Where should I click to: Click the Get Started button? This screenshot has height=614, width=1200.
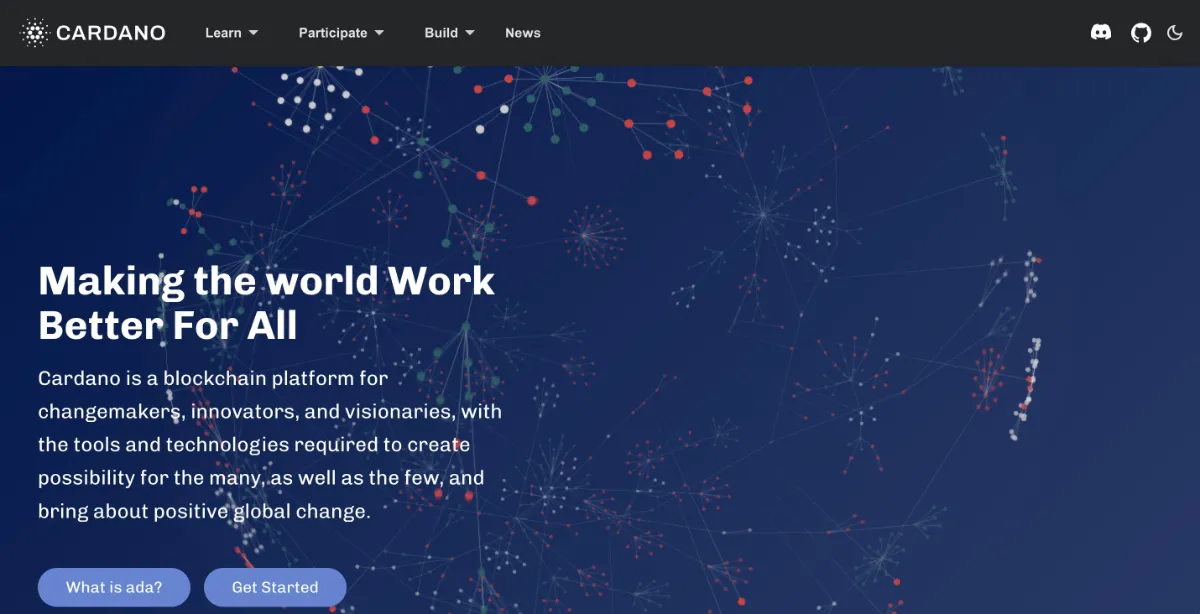(275, 587)
